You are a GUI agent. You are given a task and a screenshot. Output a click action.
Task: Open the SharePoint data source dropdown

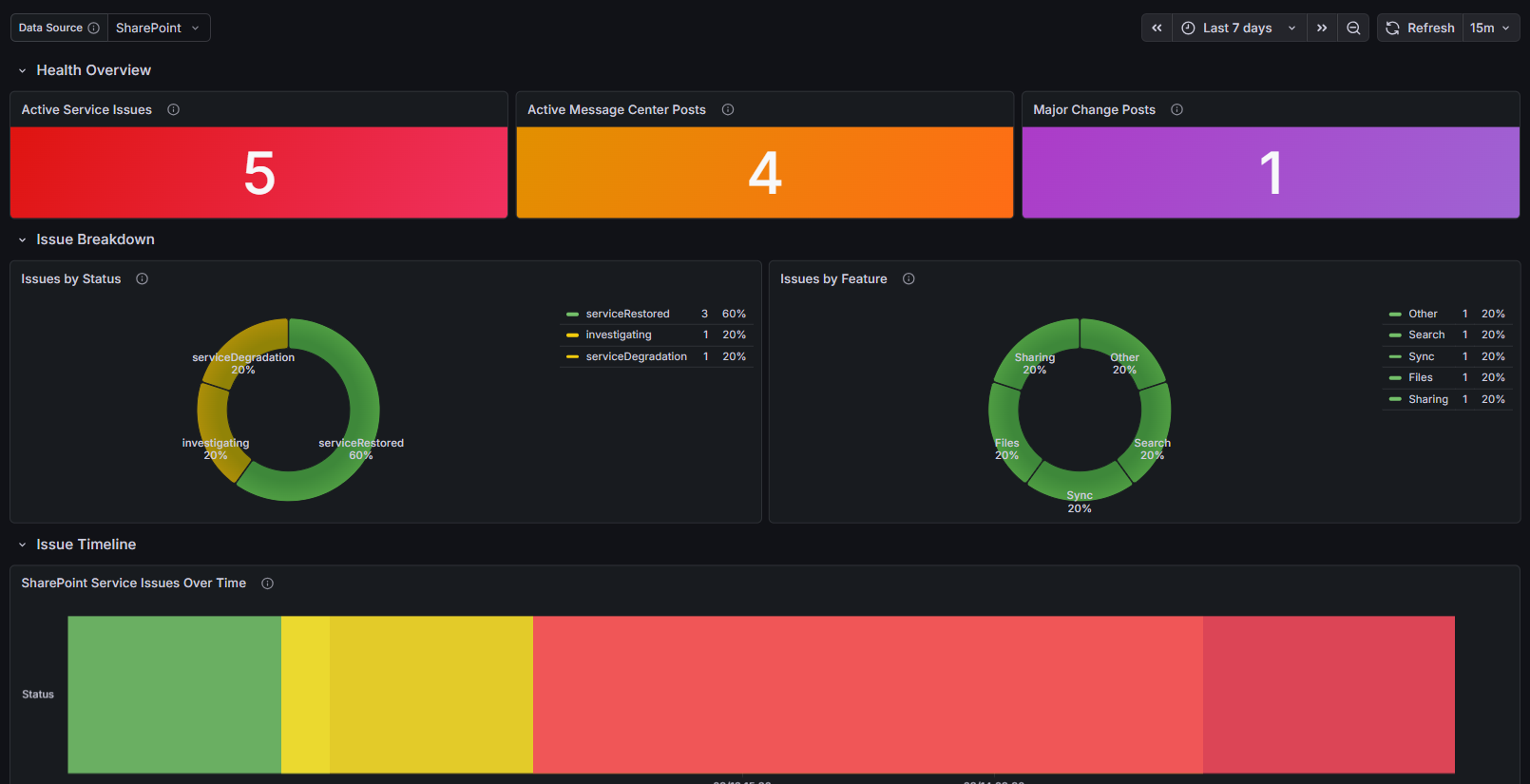[159, 28]
